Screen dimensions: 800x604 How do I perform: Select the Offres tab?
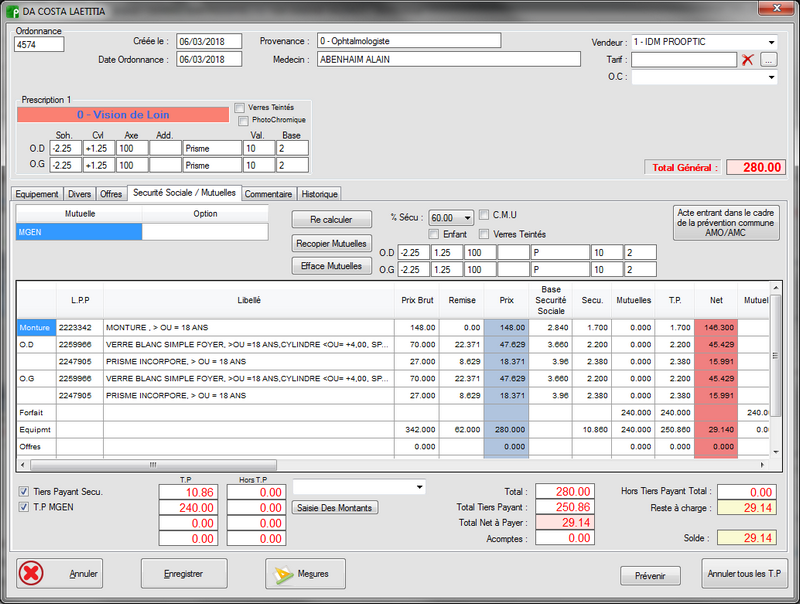point(111,194)
